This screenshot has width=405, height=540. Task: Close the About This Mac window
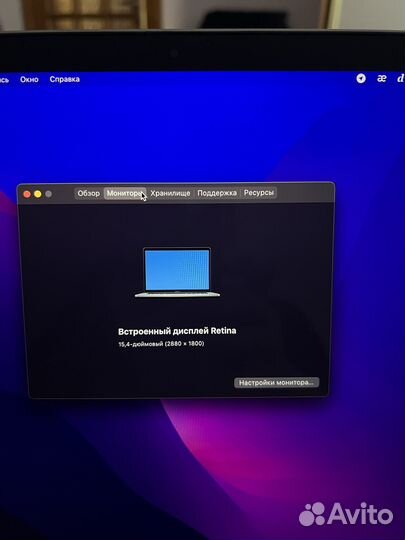tap(27, 194)
